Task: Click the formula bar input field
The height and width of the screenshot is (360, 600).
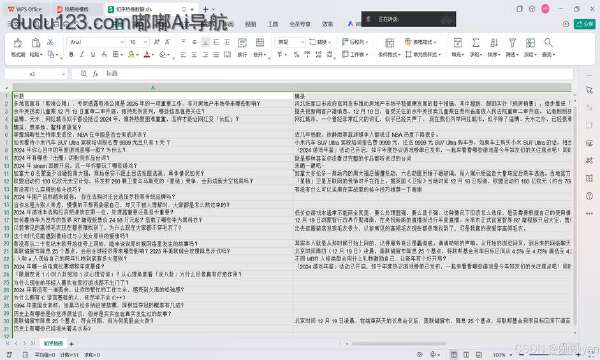Action: point(337,73)
